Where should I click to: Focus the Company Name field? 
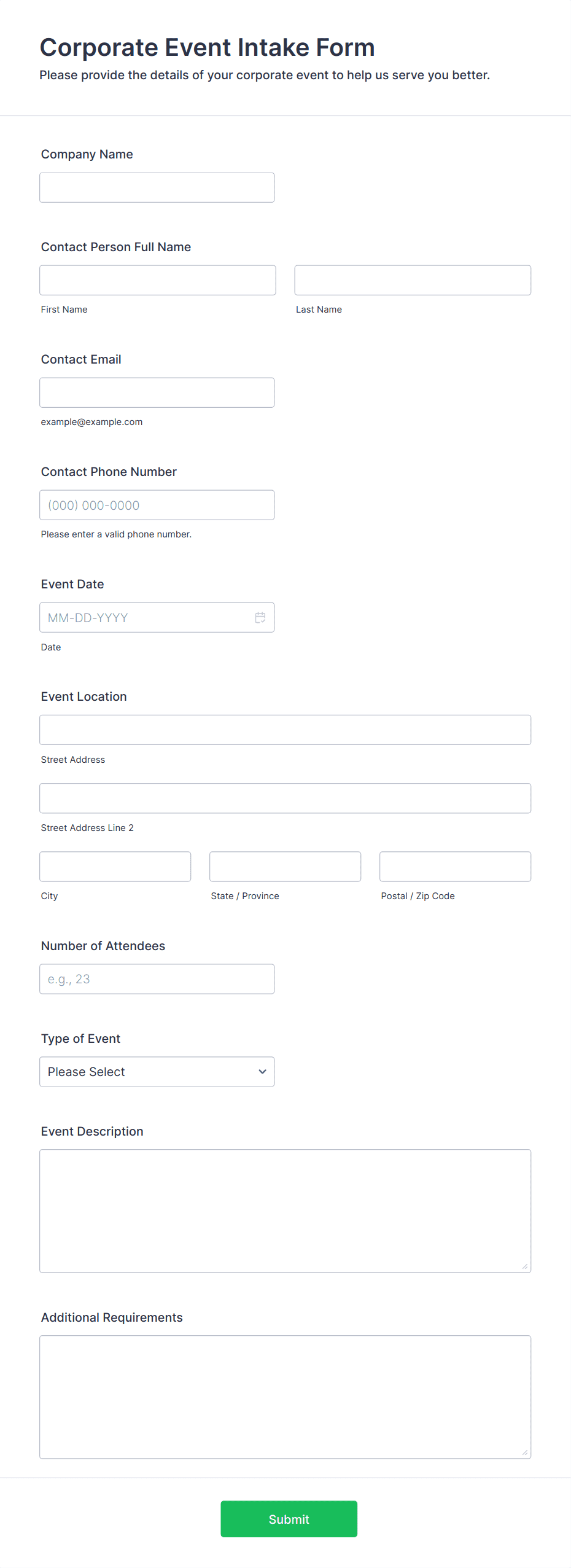[157, 187]
